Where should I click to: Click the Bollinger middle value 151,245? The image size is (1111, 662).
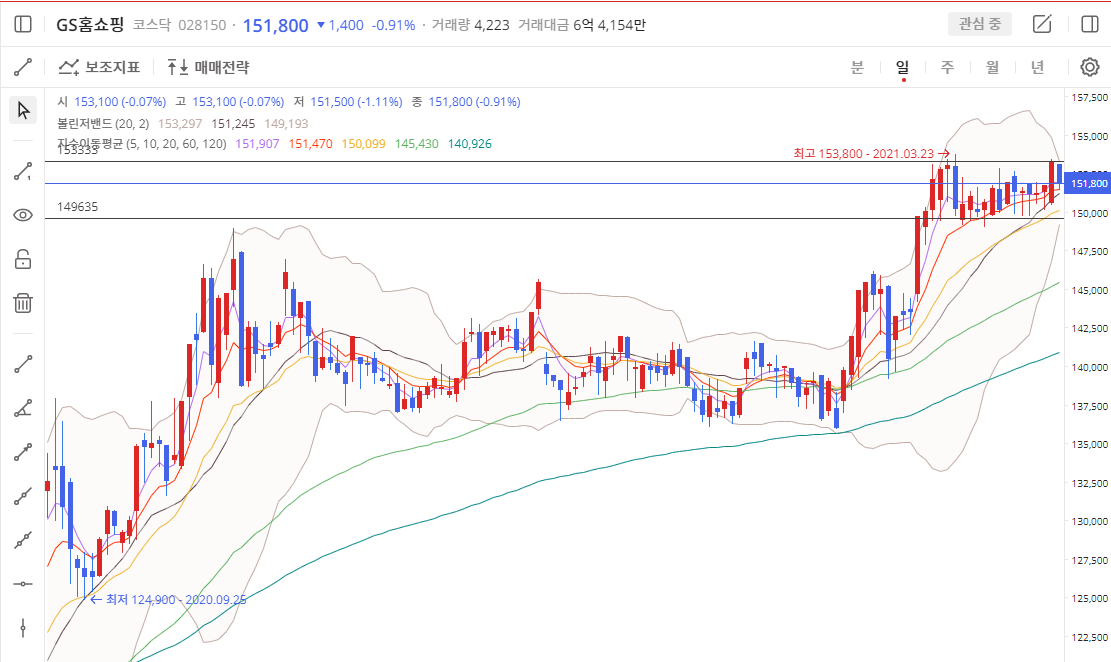tap(233, 123)
